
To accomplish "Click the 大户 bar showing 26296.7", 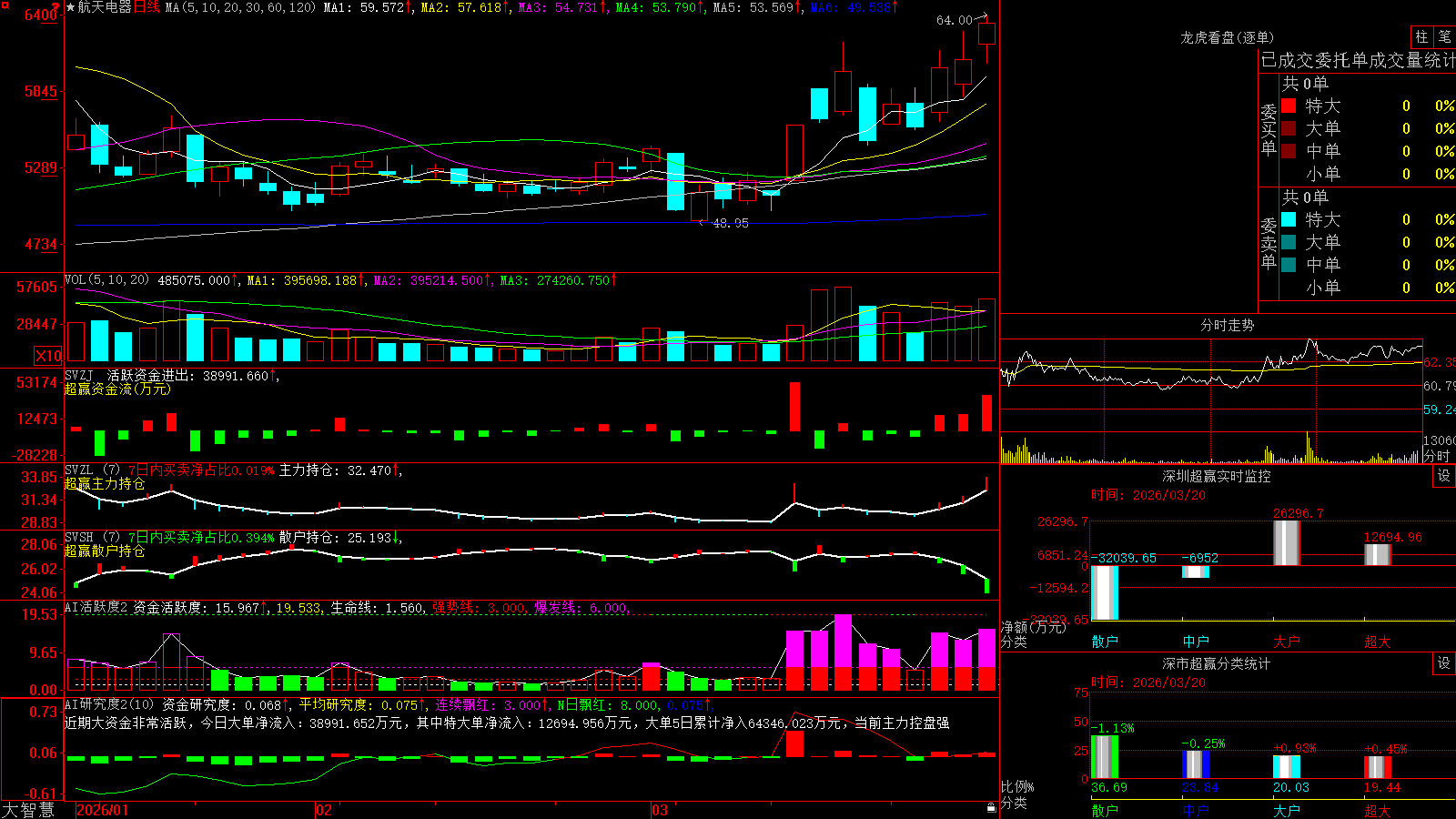I will pyautogui.click(x=1286, y=542).
